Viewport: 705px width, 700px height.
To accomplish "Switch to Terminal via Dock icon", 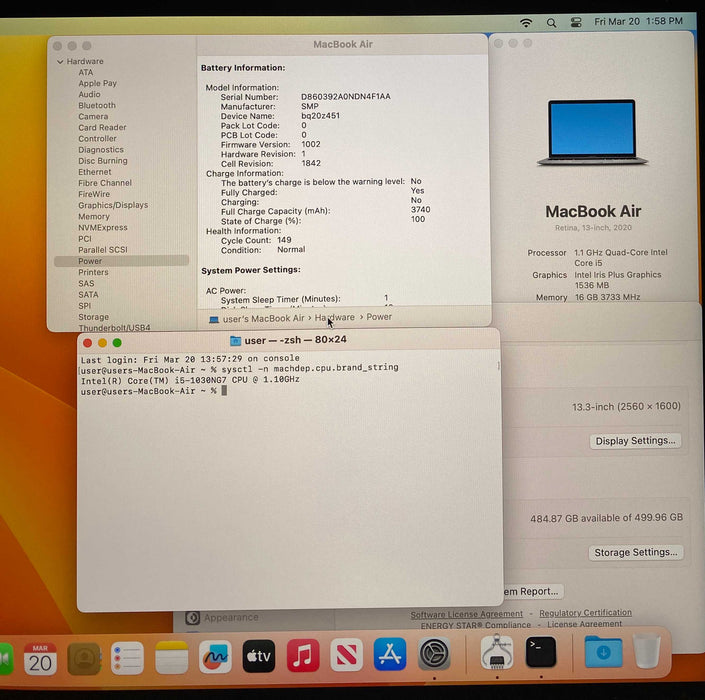I will coord(541,652).
